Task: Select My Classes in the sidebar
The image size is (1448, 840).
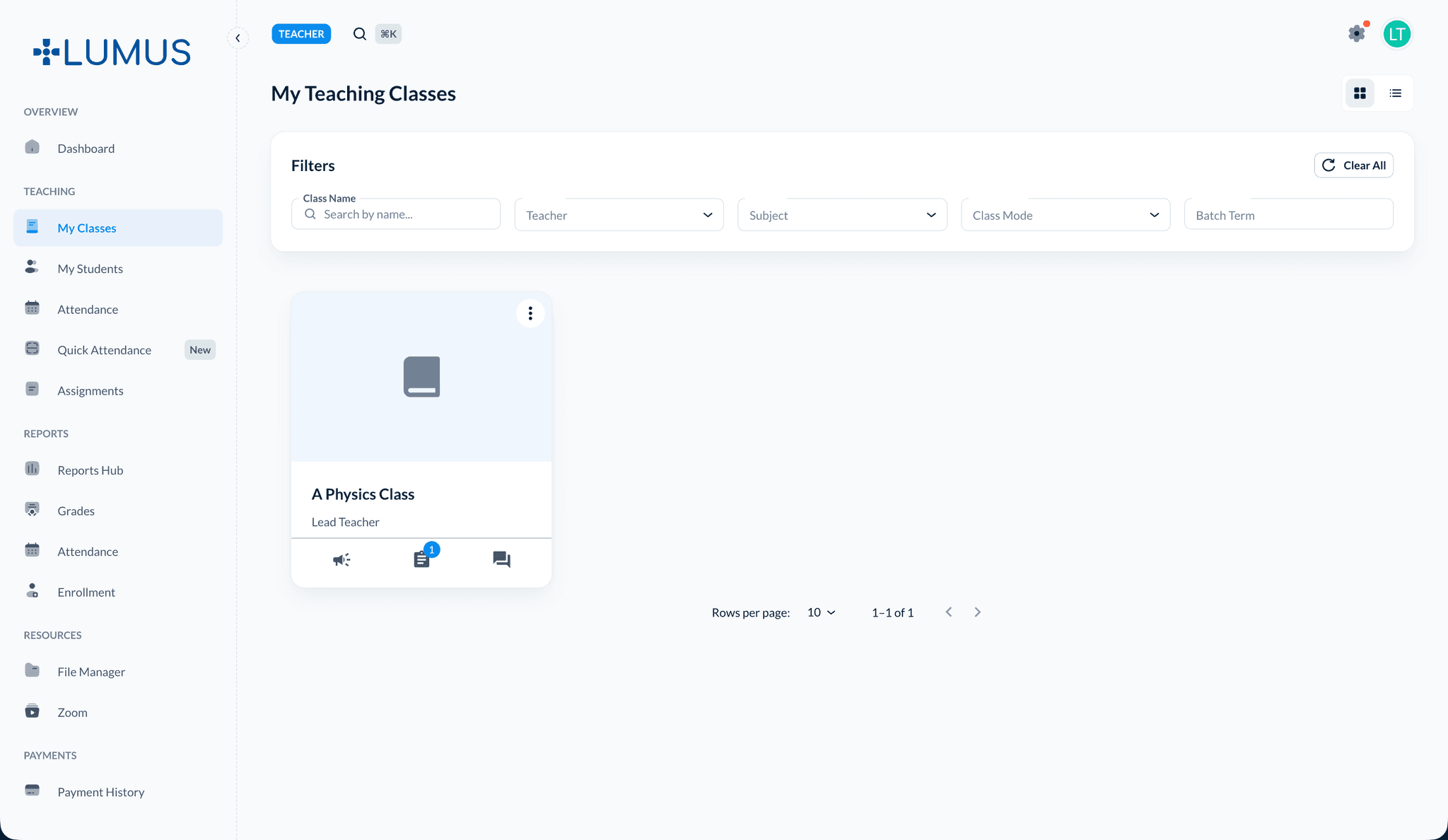Action: [x=118, y=228]
